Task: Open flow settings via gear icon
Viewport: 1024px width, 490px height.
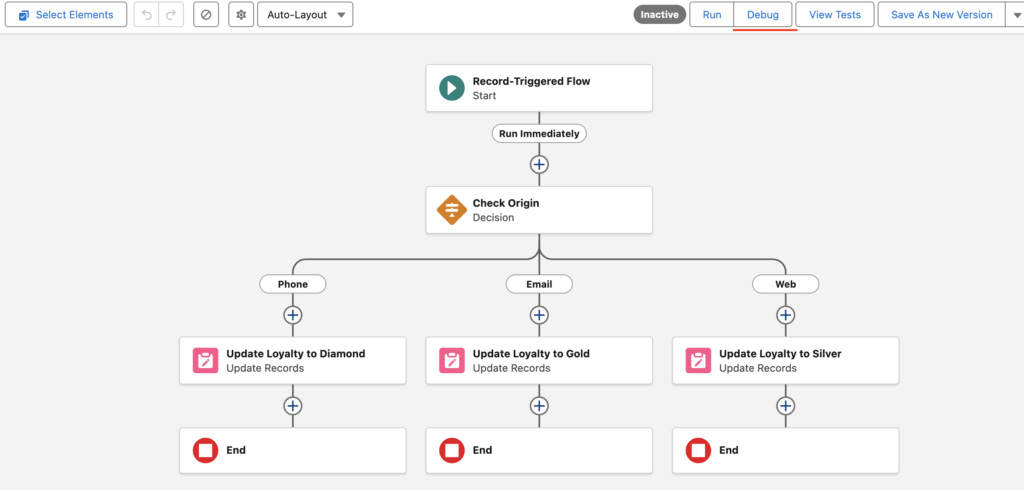Action: [241, 14]
